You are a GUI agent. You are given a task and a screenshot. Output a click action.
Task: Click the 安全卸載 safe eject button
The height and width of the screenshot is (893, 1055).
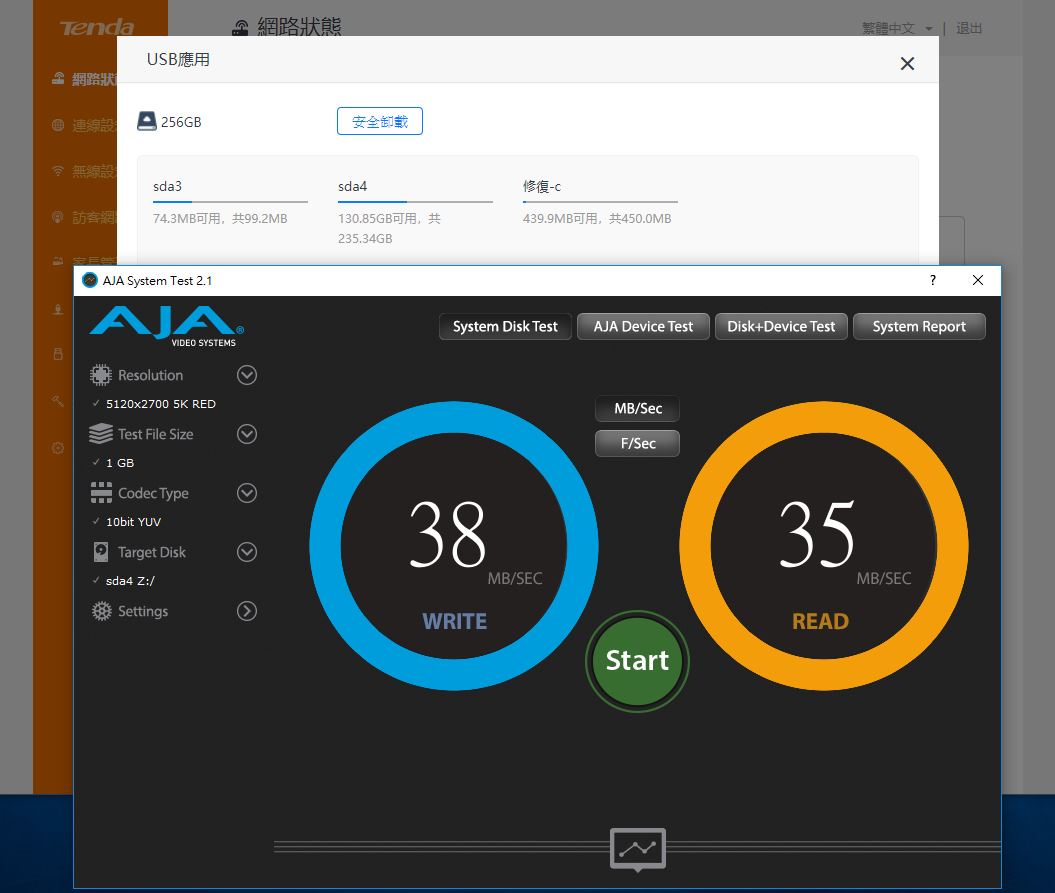(379, 121)
